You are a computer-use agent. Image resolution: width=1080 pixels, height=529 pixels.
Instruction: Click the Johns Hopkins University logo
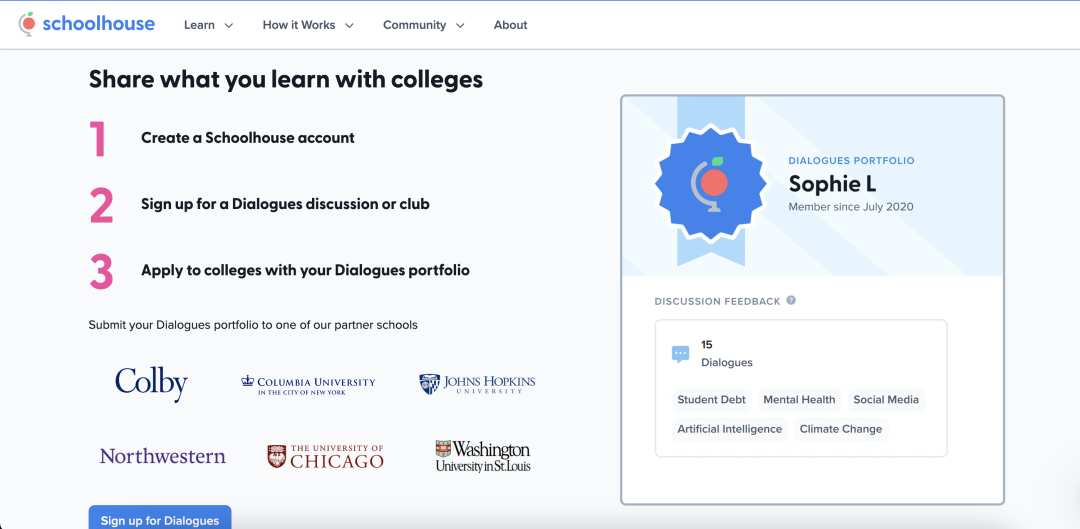coord(477,384)
